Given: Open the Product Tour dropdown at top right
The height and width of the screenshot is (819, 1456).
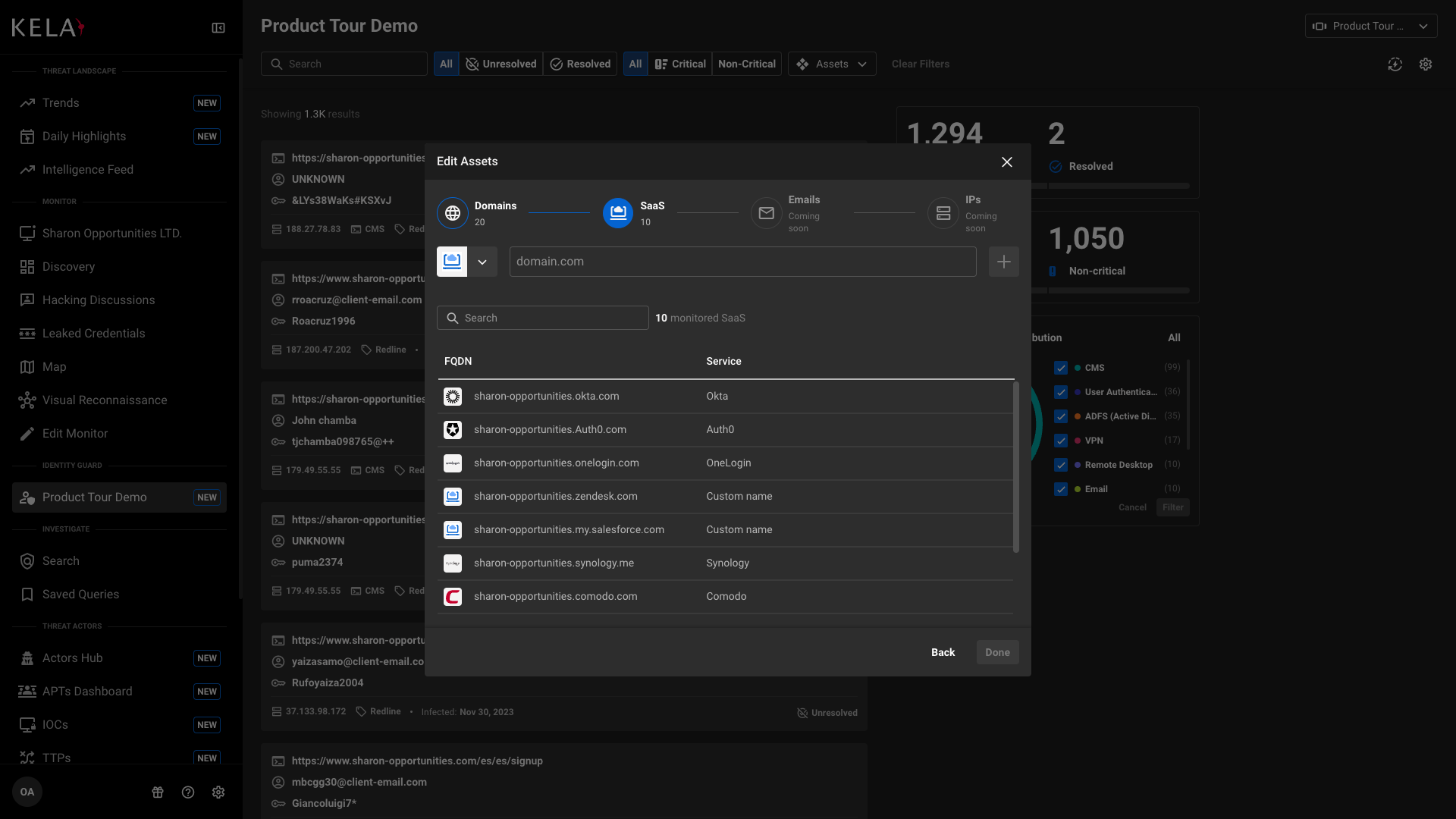Looking at the screenshot, I should pyautogui.click(x=1370, y=25).
